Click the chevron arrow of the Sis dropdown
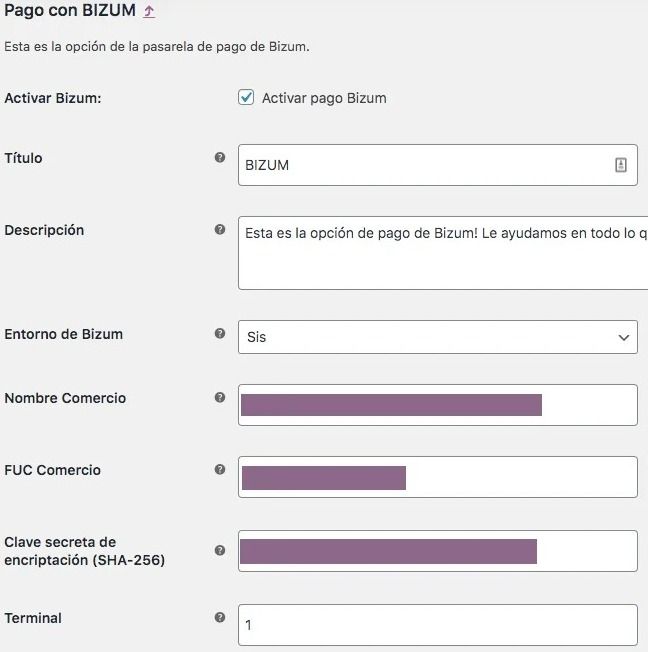The width and height of the screenshot is (648, 652). click(623, 337)
